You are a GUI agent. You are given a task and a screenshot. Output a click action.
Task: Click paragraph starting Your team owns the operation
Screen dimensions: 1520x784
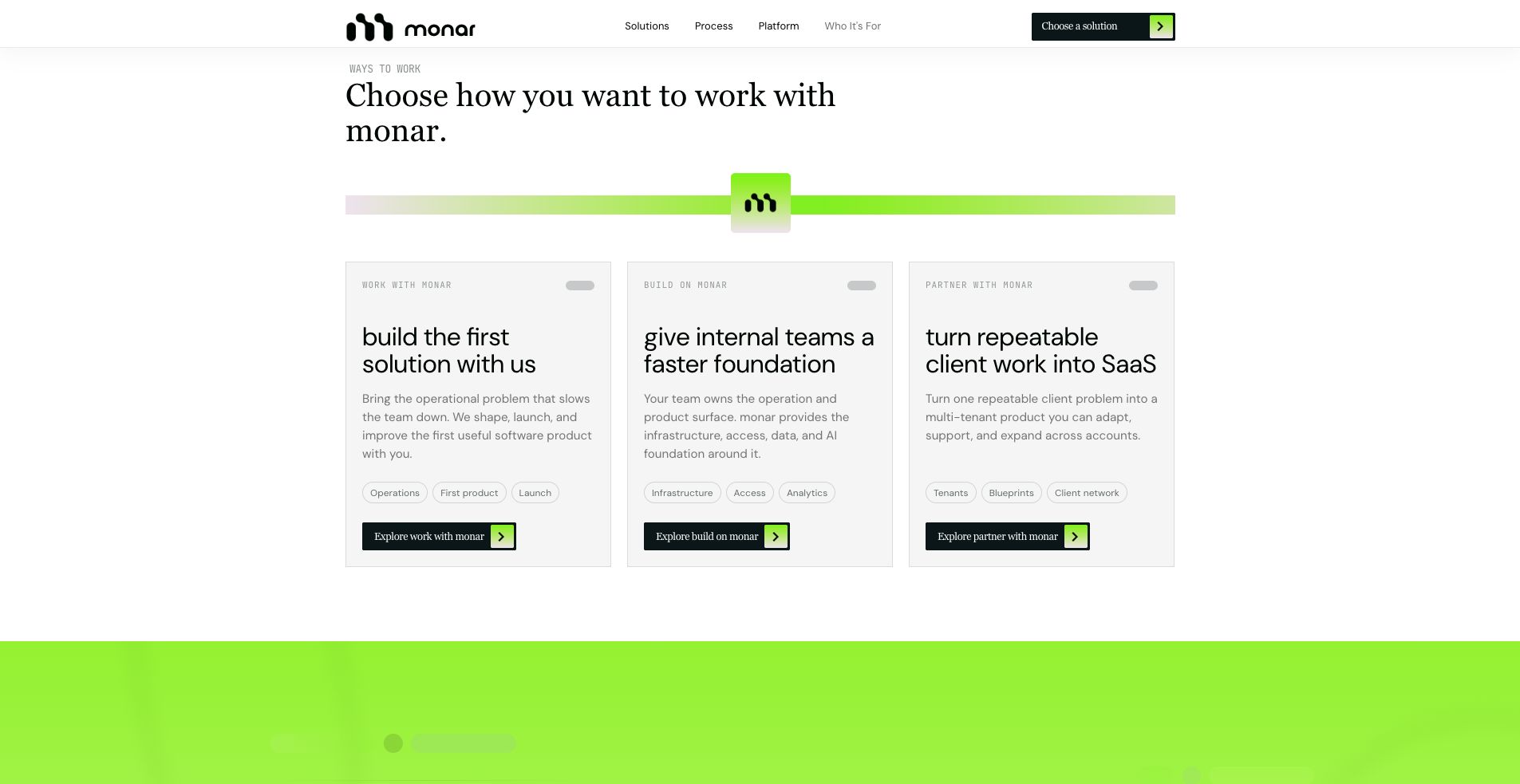coord(747,426)
